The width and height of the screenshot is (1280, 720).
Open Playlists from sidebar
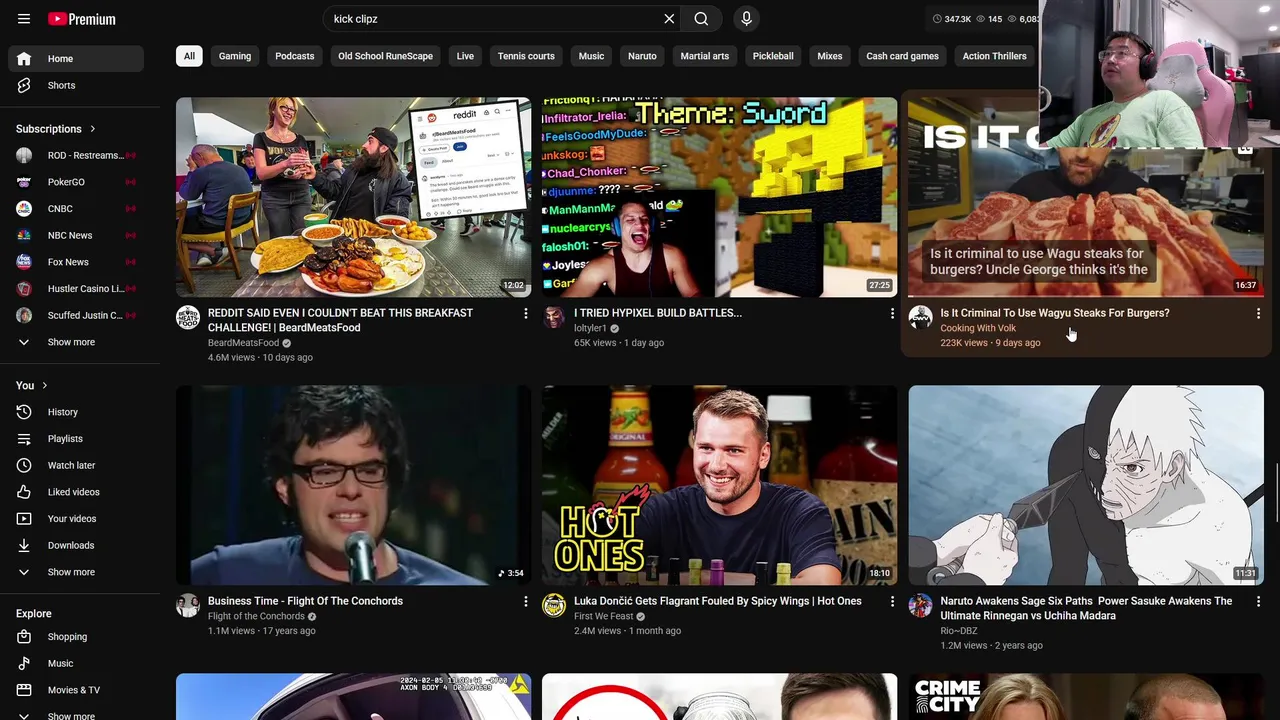coord(76,439)
